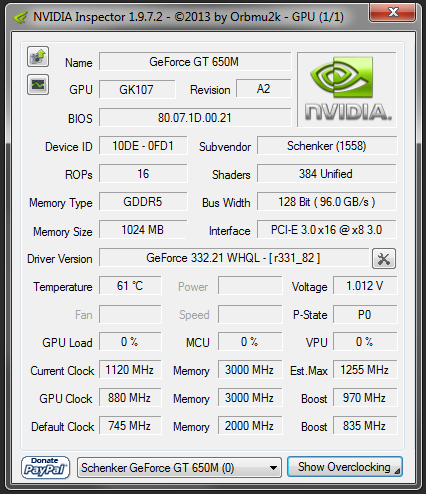
Task: Click the screenshot upload camera icon
Action: [38, 57]
